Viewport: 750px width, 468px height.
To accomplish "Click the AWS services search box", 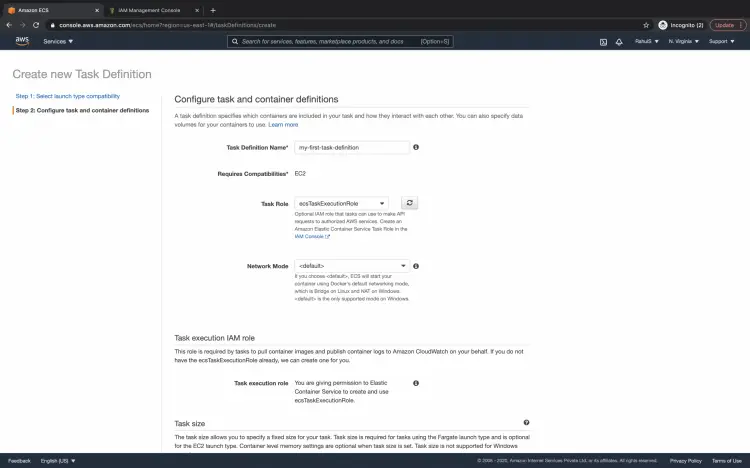I will (340, 42).
